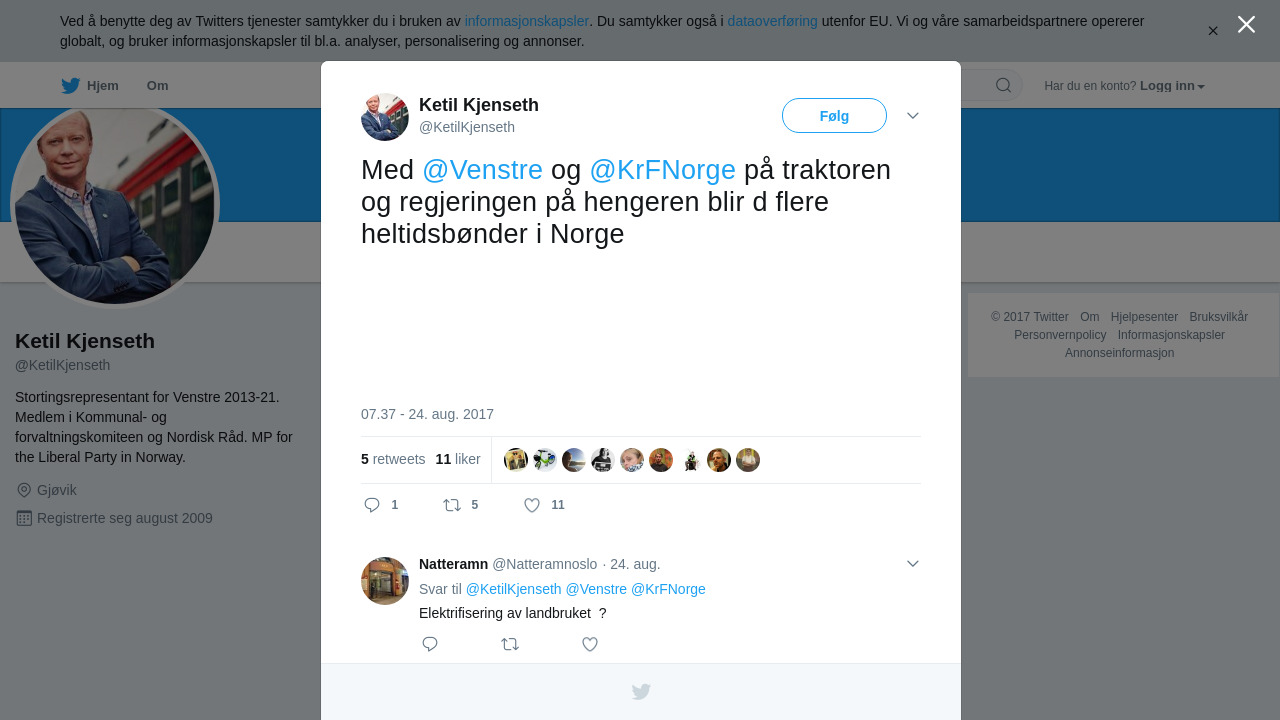This screenshot has height=720, width=1280.
Task: Click the retweet icon with count 5
Action: (x=452, y=505)
